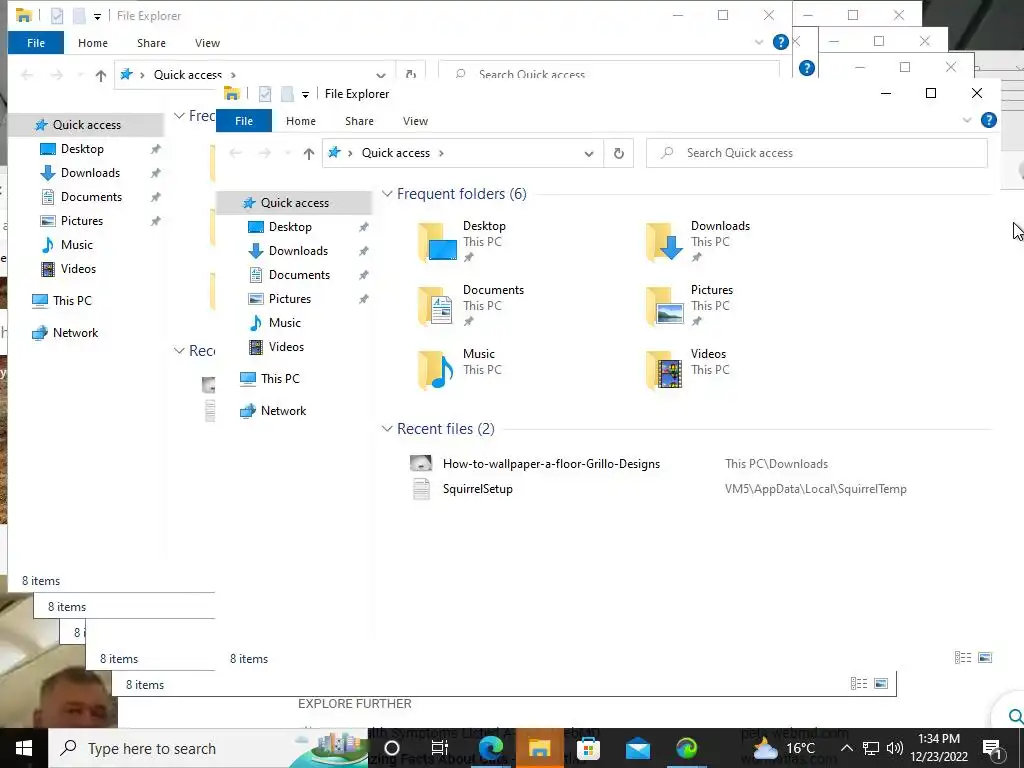Expand the ribbon in front window

967,120
